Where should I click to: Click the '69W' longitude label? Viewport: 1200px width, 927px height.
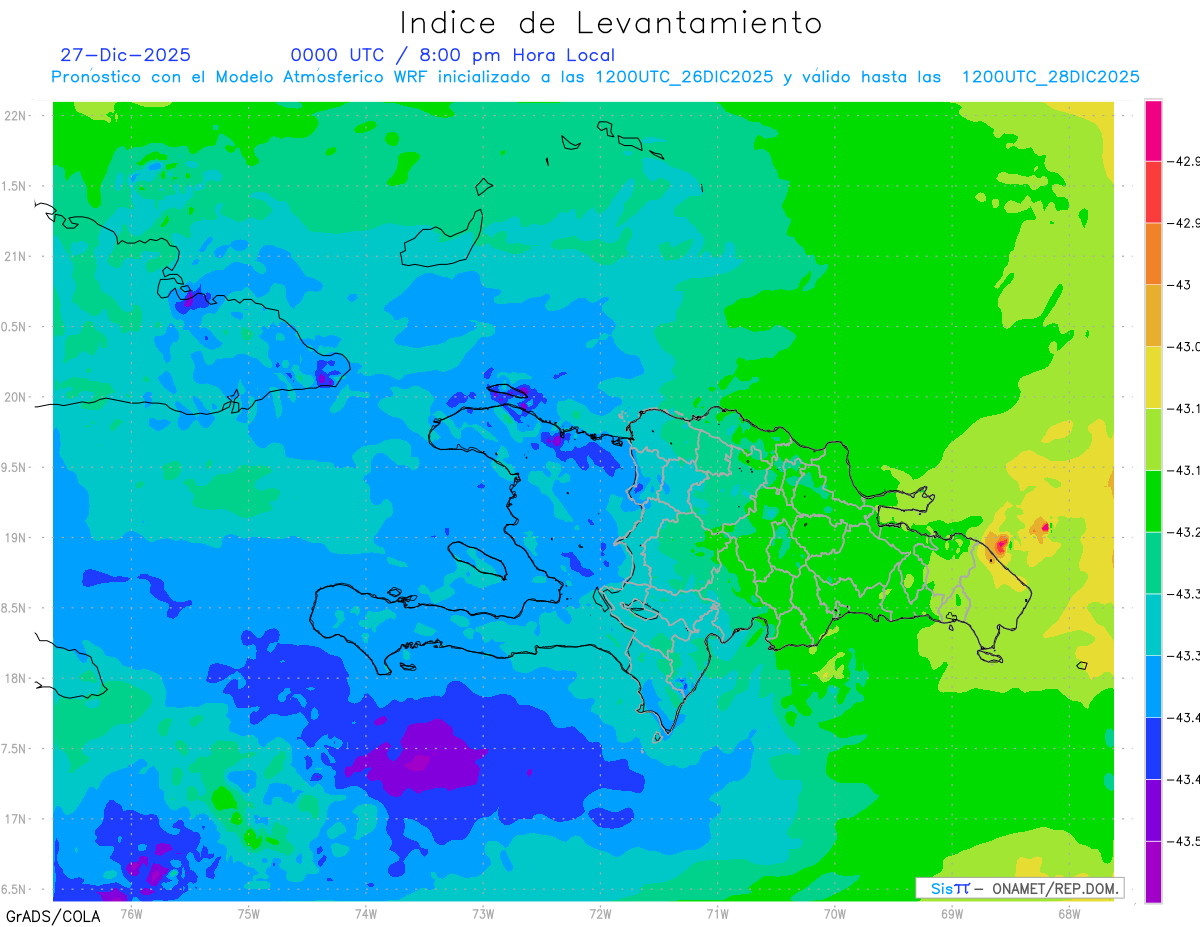952,913
